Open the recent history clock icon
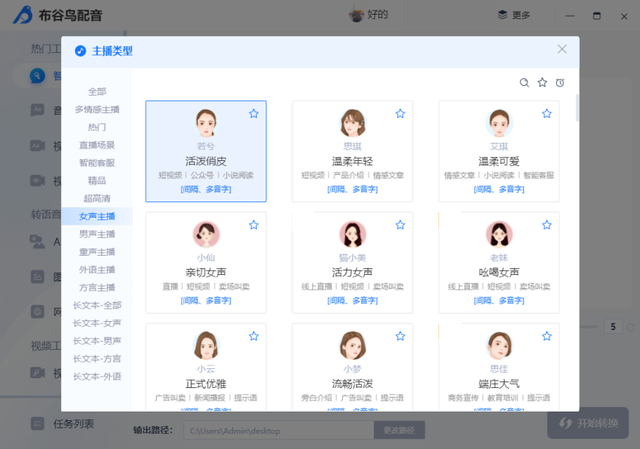 pyautogui.click(x=560, y=83)
